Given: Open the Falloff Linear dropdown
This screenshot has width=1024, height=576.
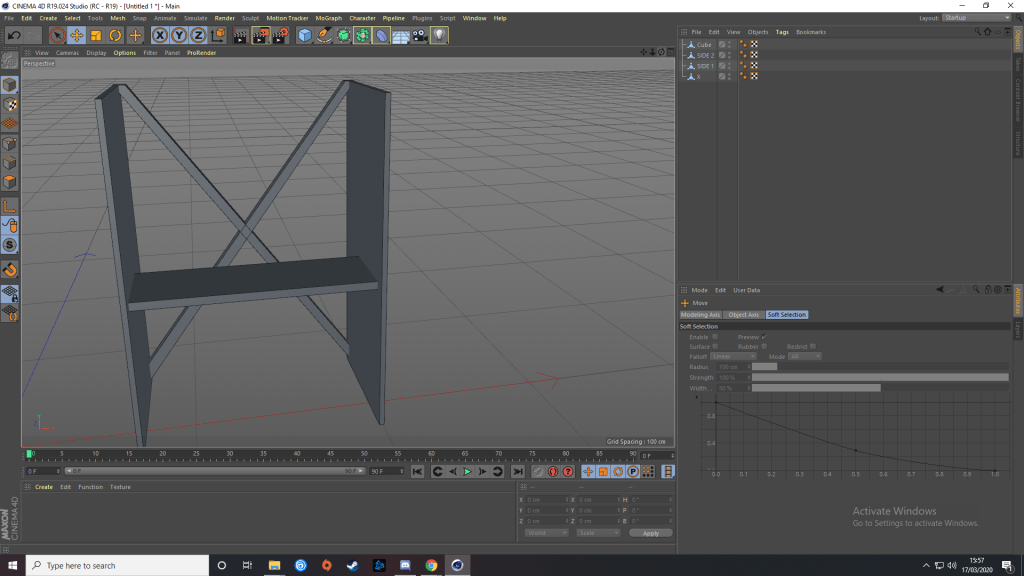Looking at the screenshot, I should coord(735,356).
